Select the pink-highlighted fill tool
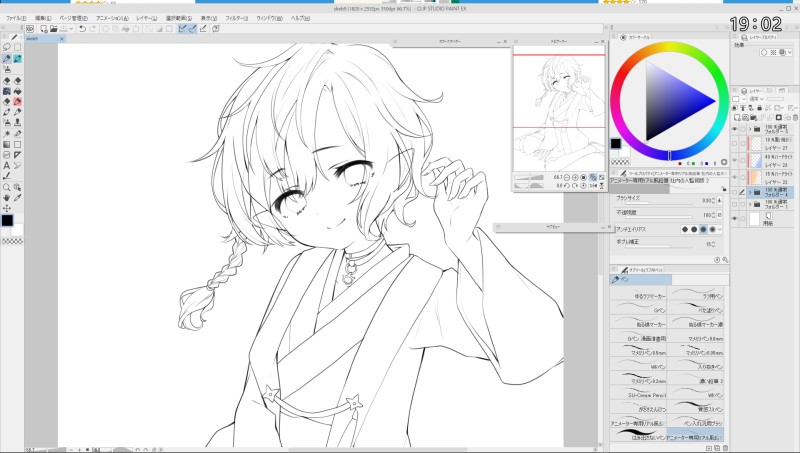Viewport: 800px width, 453px height. pos(17,102)
